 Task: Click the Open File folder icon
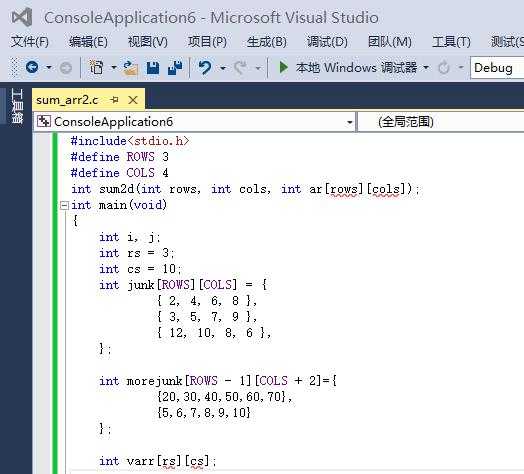point(130,68)
